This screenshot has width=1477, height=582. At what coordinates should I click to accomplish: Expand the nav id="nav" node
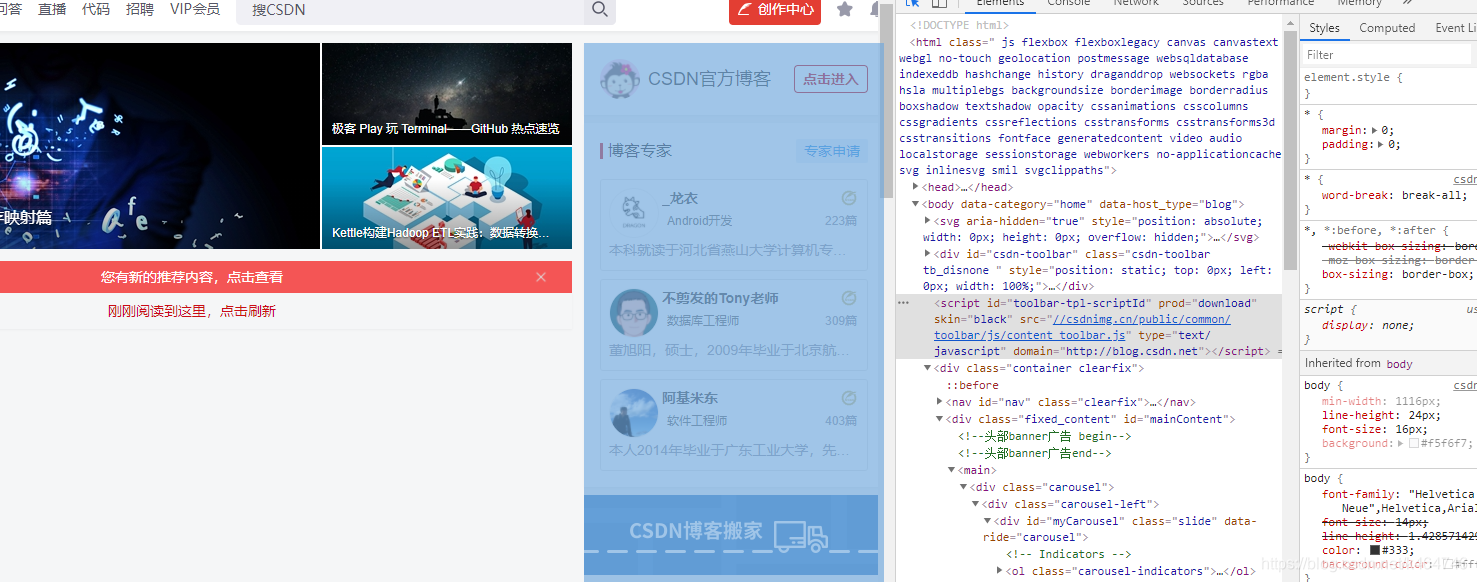click(940, 402)
